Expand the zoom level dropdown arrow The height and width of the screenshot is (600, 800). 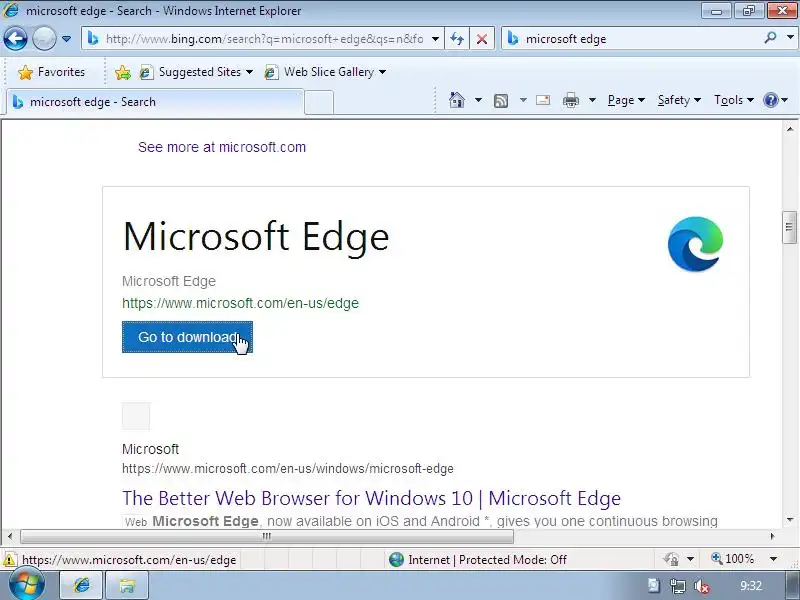pyautogui.click(x=773, y=559)
